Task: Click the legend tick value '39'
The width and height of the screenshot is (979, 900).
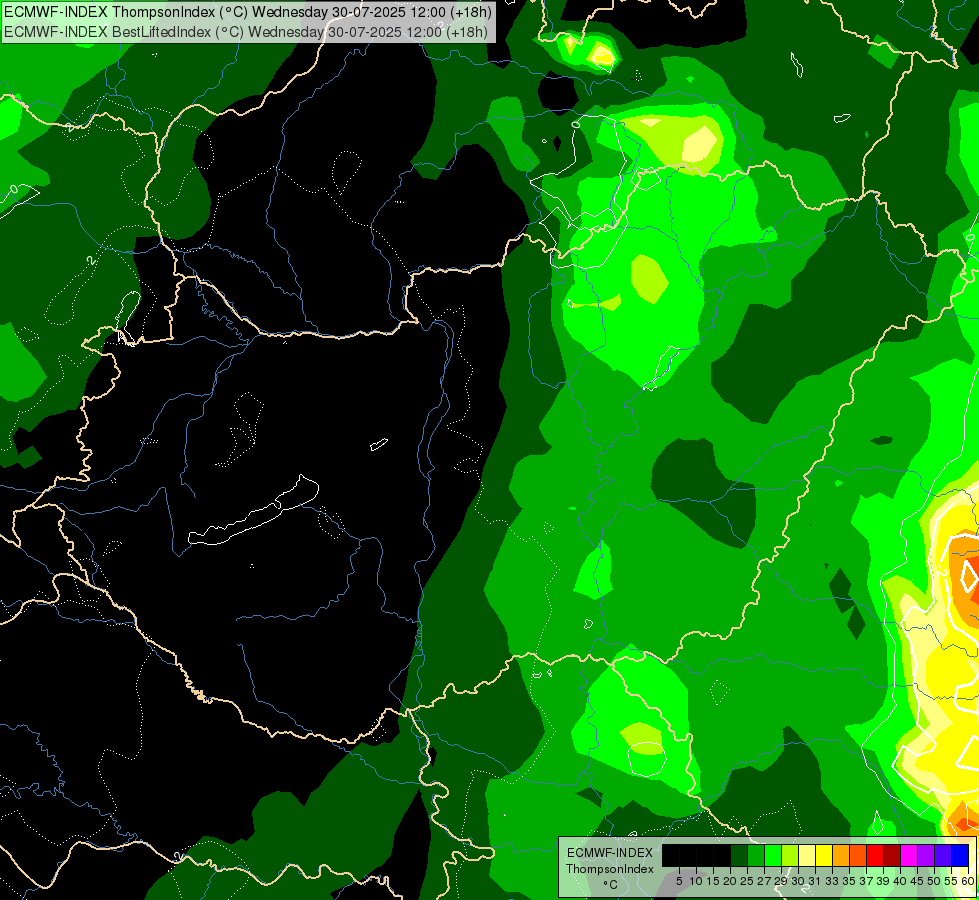Action: pos(883,881)
